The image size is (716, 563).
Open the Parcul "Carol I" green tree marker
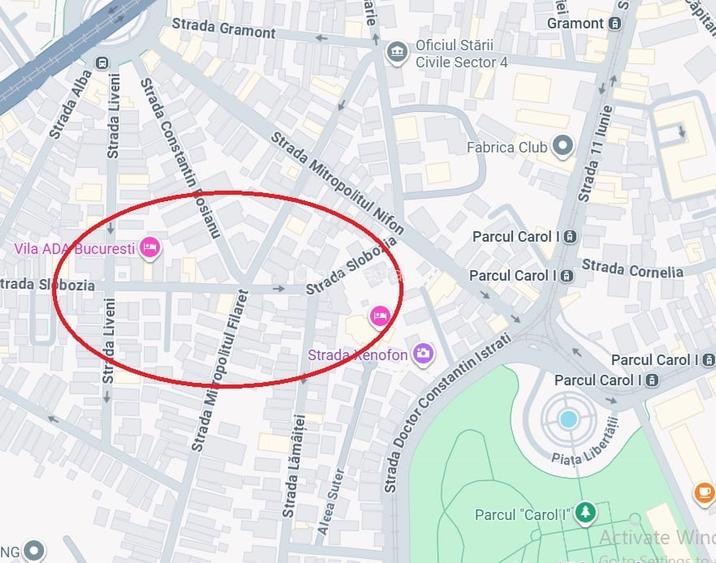[x=585, y=513]
